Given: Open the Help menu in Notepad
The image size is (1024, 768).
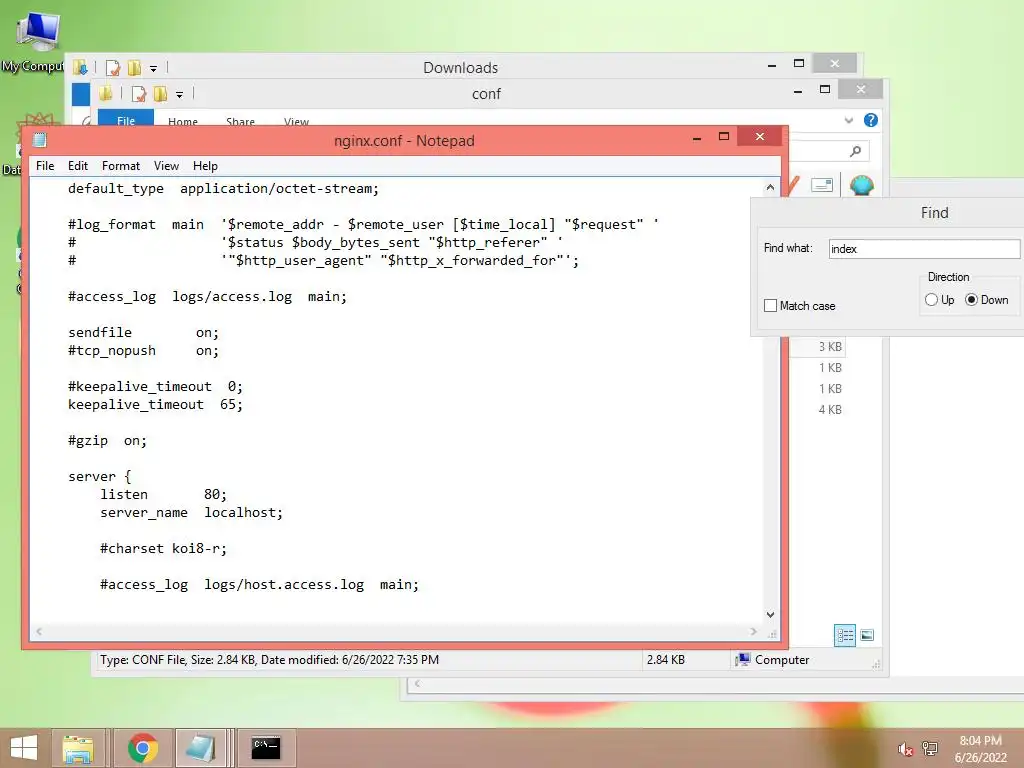Looking at the screenshot, I should pyautogui.click(x=205, y=166).
